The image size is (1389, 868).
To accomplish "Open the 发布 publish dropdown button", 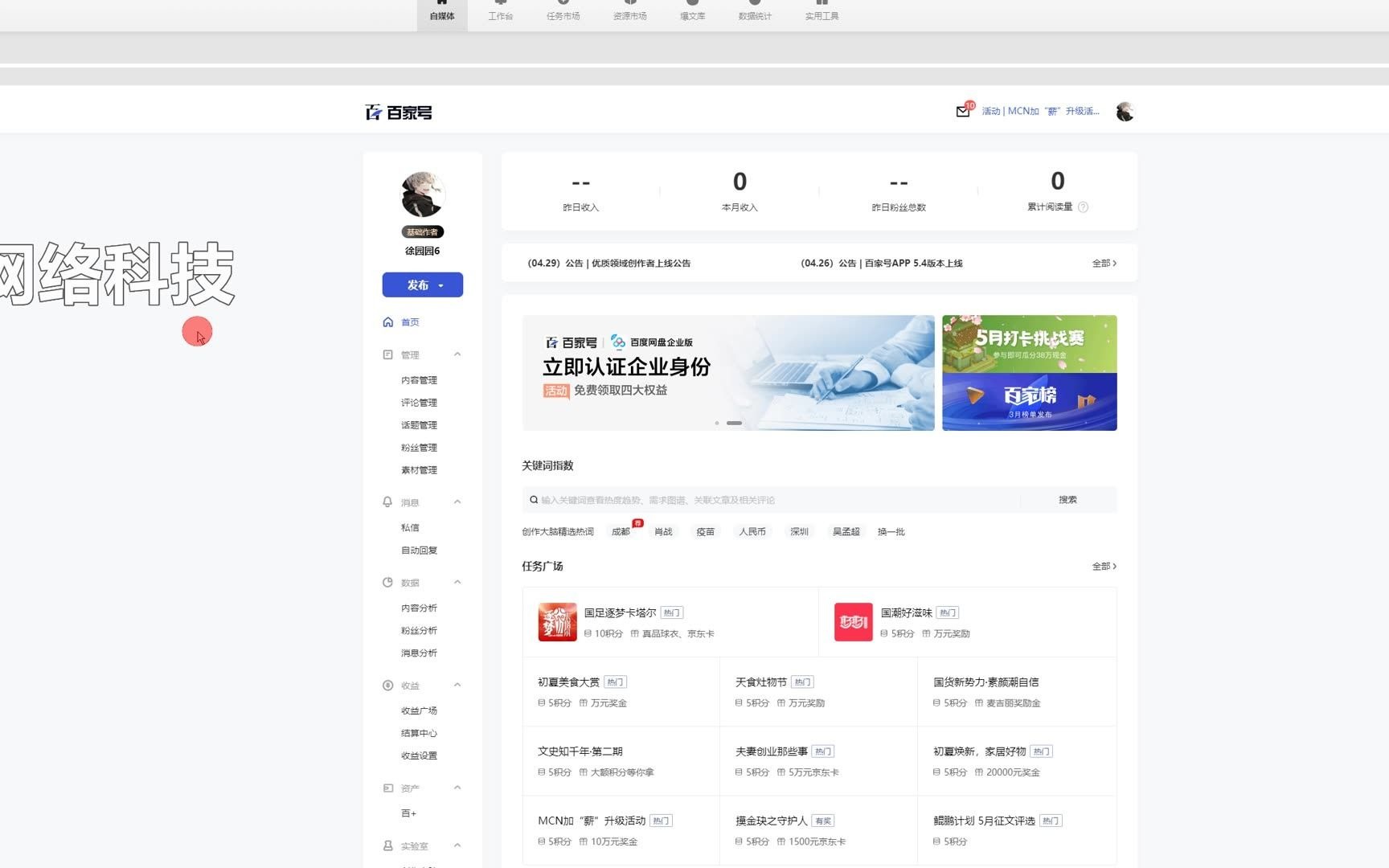I will 423,285.
